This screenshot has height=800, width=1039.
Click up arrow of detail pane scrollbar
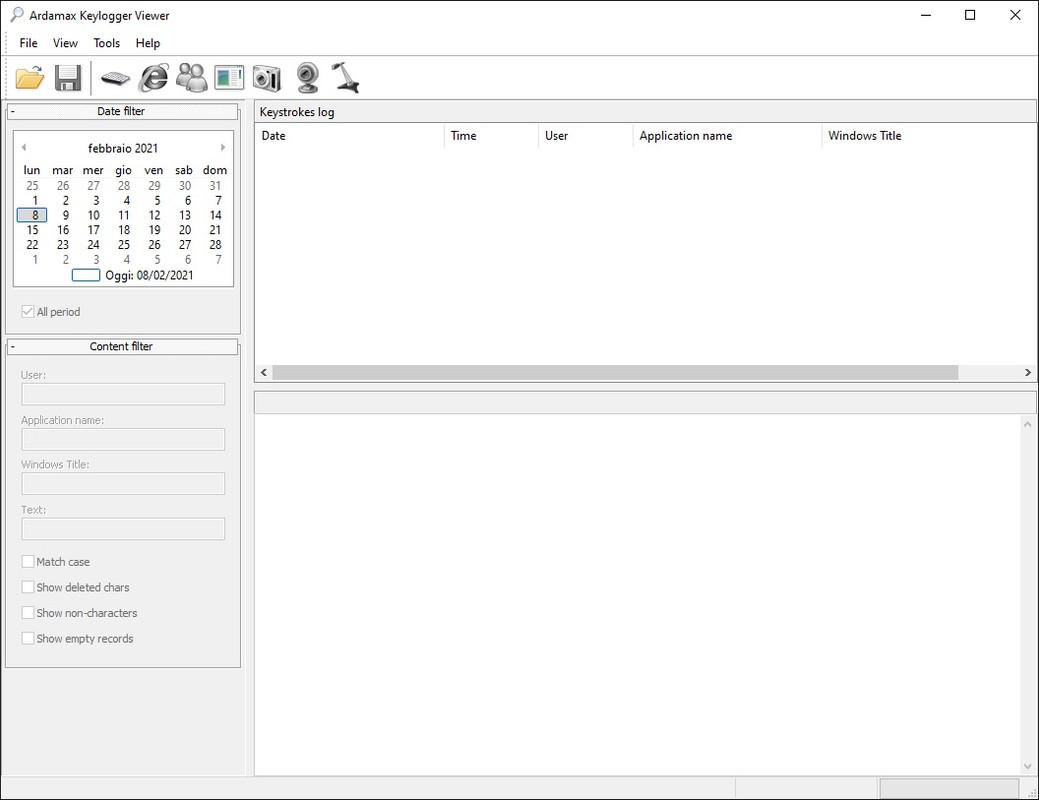click(1028, 424)
